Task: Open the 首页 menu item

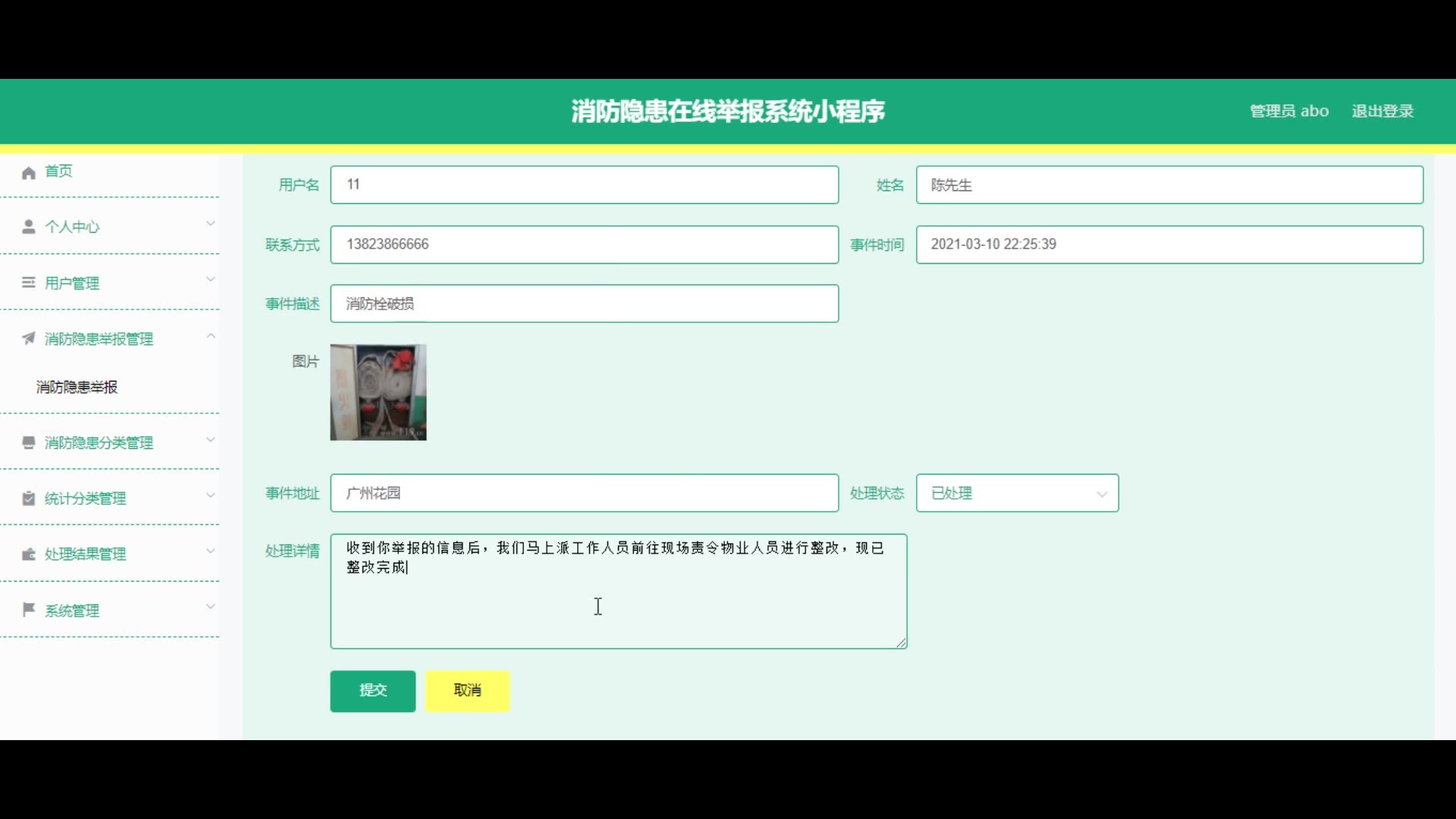Action: 58,171
